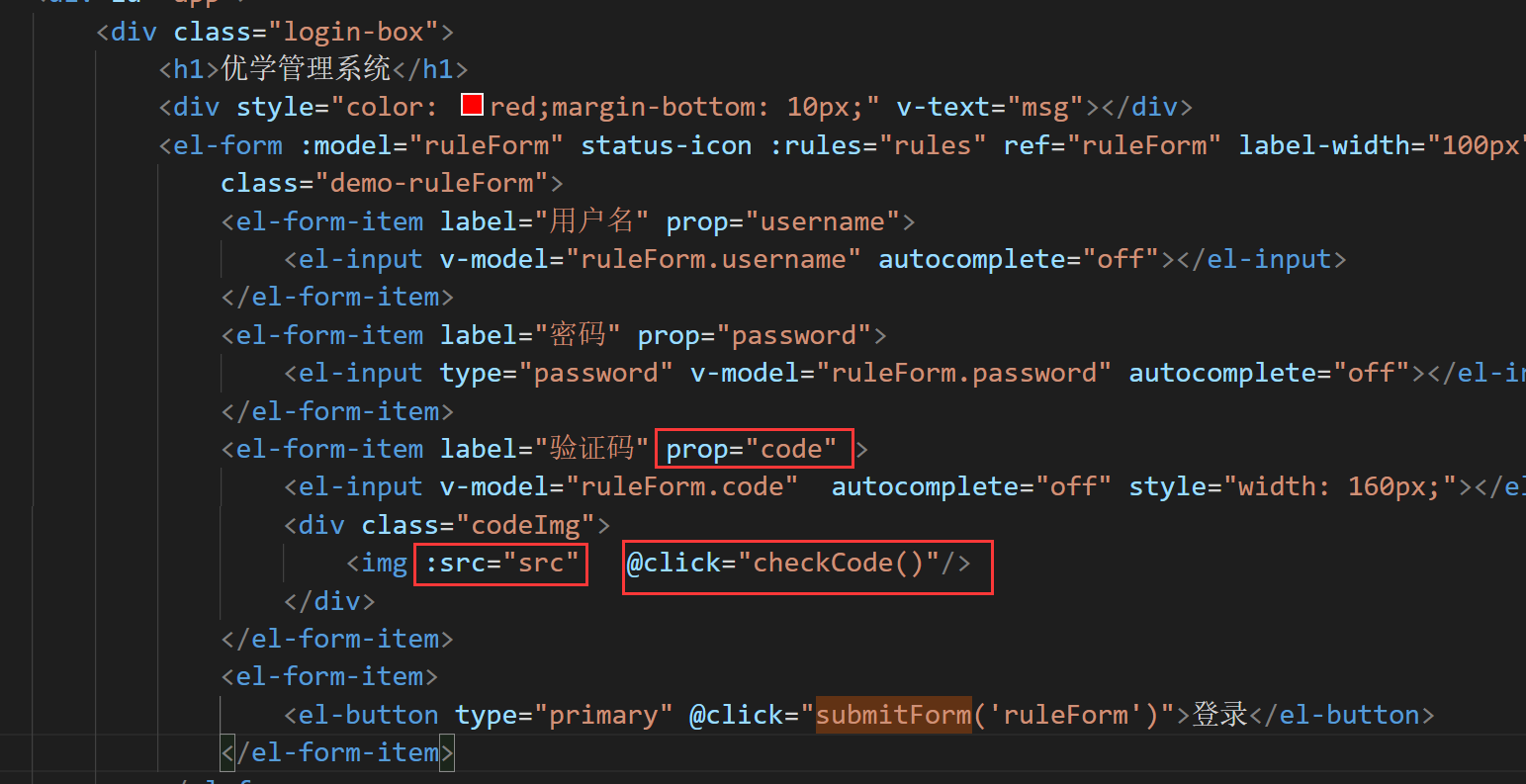The image size is (1526, 784).
Task: Place cursor in "ruleForm.code" v-model value
Action: click(688, 486)
